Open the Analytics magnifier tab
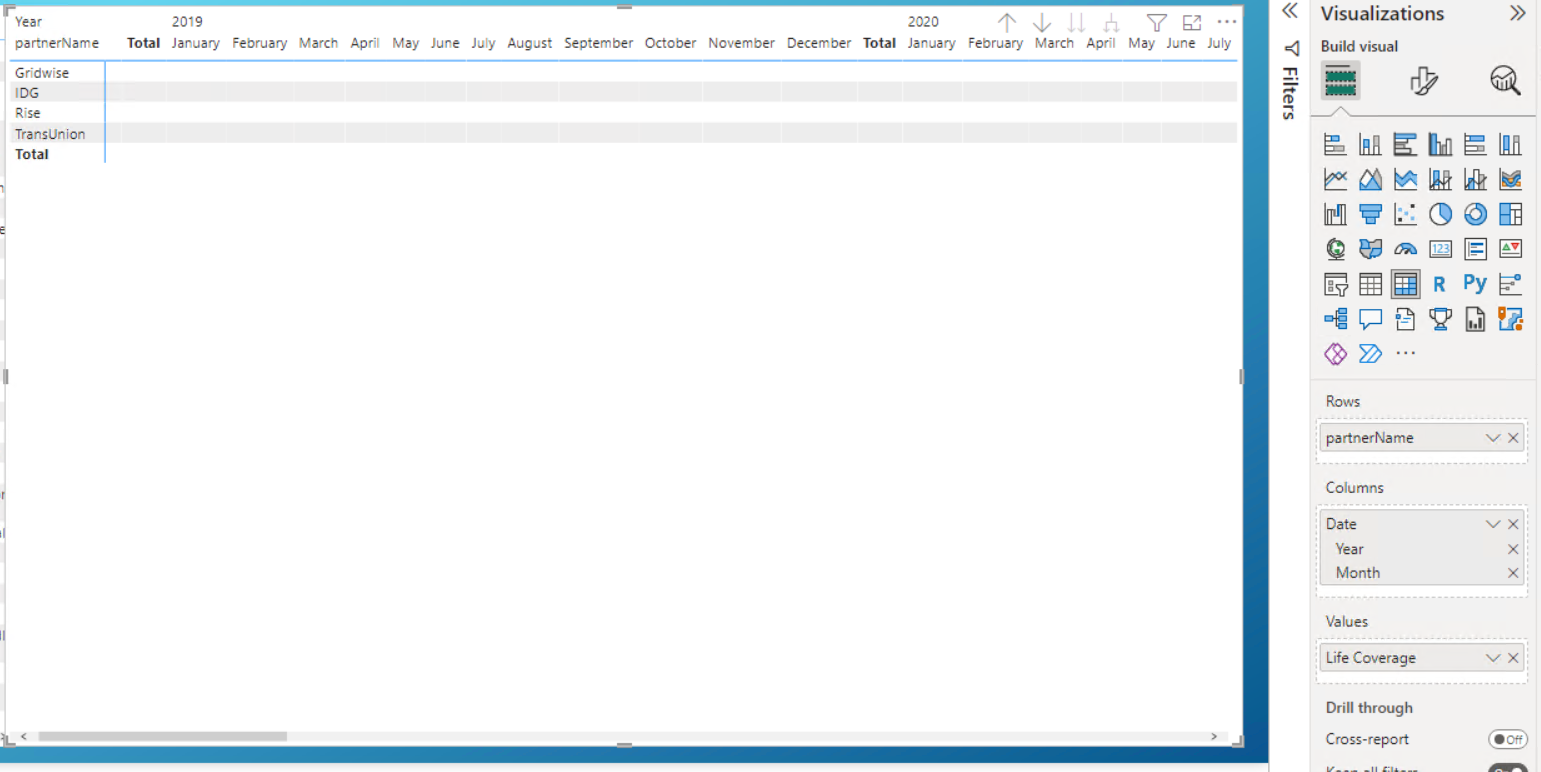This screenshot has width=1541, height=772. click(x=1505, y=80)
